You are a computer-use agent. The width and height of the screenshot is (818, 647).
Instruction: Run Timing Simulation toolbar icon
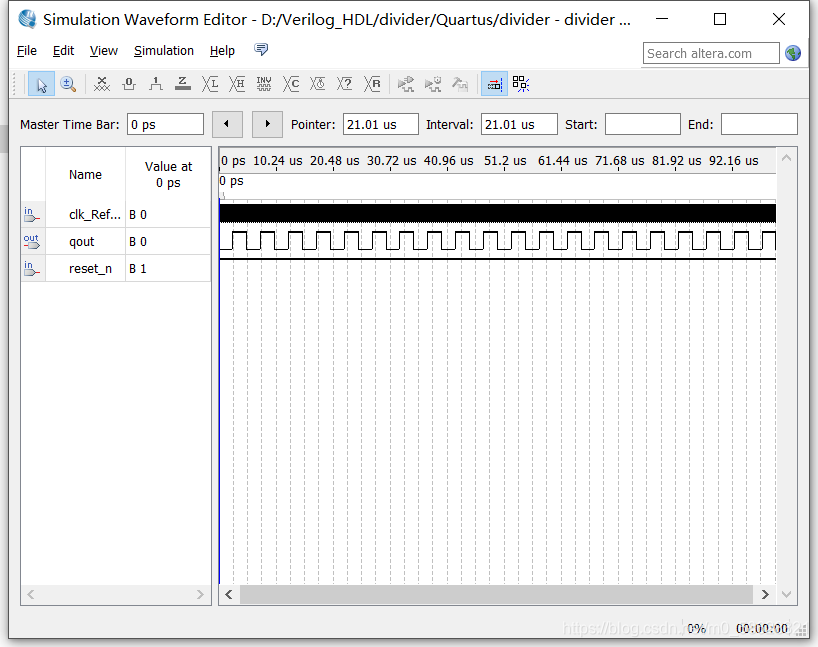click(x=432, y=84)
